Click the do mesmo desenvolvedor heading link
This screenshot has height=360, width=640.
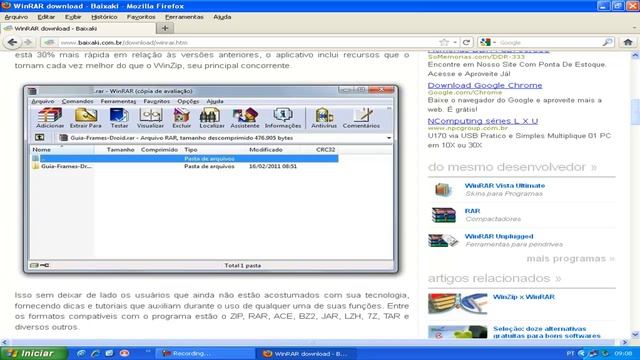512,167
